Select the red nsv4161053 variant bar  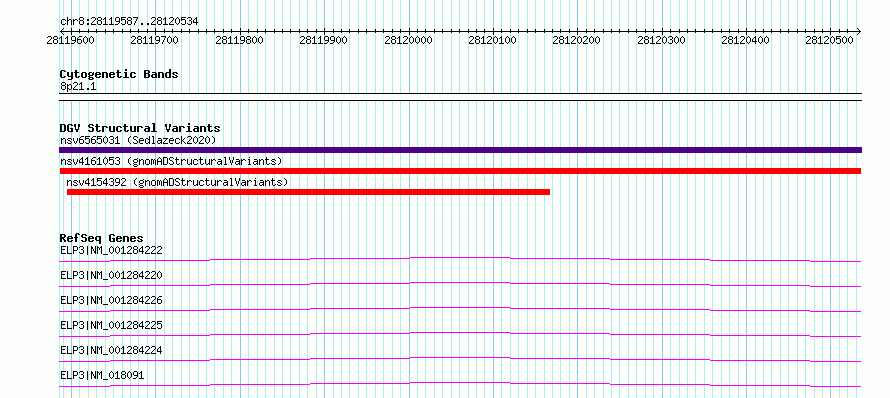[460, 171]
